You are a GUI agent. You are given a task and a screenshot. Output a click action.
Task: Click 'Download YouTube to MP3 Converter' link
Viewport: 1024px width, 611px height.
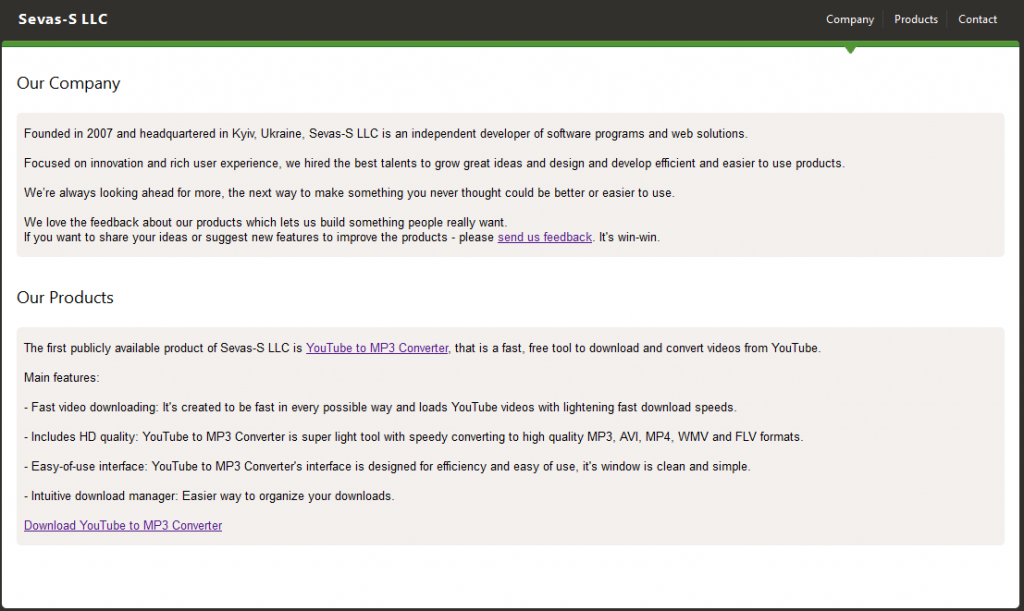coord(123,525)
